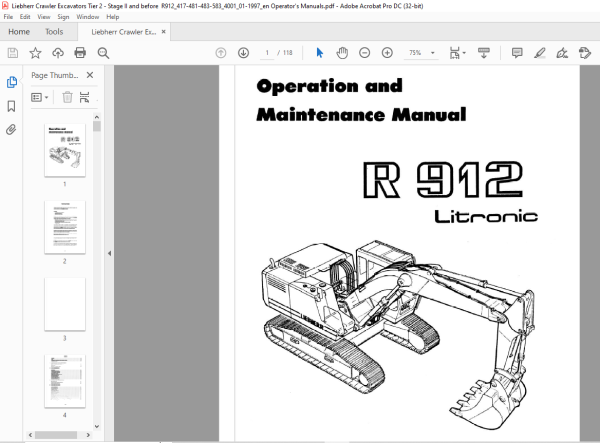Click the thumbnail horizontal scrollbar handle
The width and height of the screenshot is (600, 443).
(56, 435)
